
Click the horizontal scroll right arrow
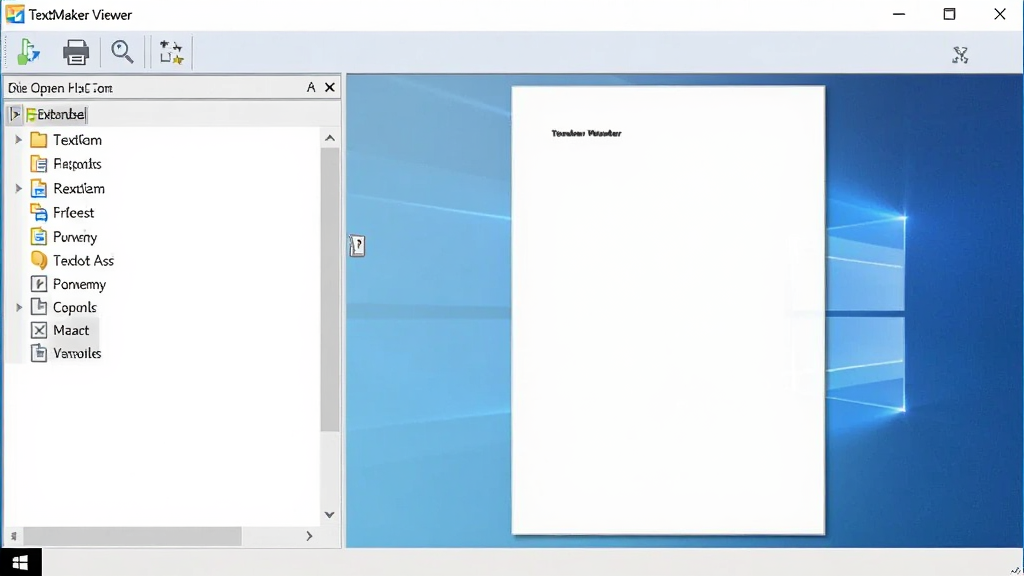(x=310, y=536)
